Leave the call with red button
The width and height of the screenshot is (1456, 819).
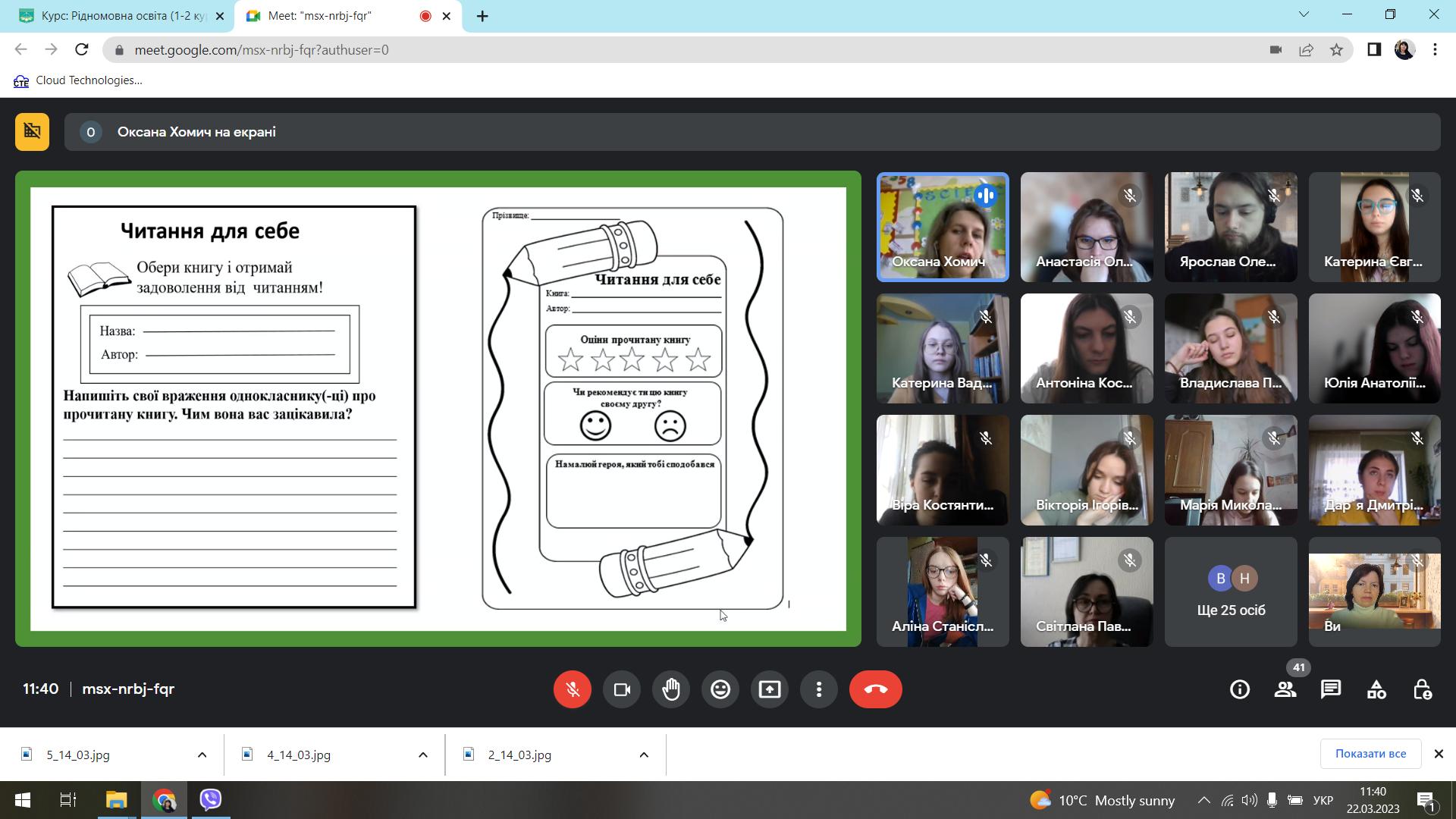pyautogui.click(x=875, y=689)
